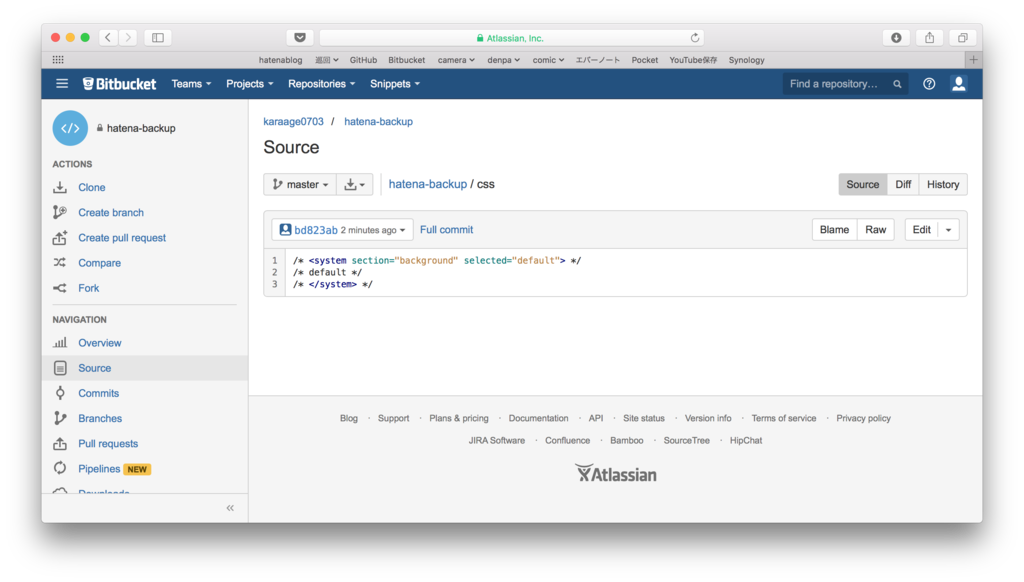The width and height of the screenshot is (1024, 582).
Task: Click the Pull requests upload icon
Action: click(x=60, y=444)
